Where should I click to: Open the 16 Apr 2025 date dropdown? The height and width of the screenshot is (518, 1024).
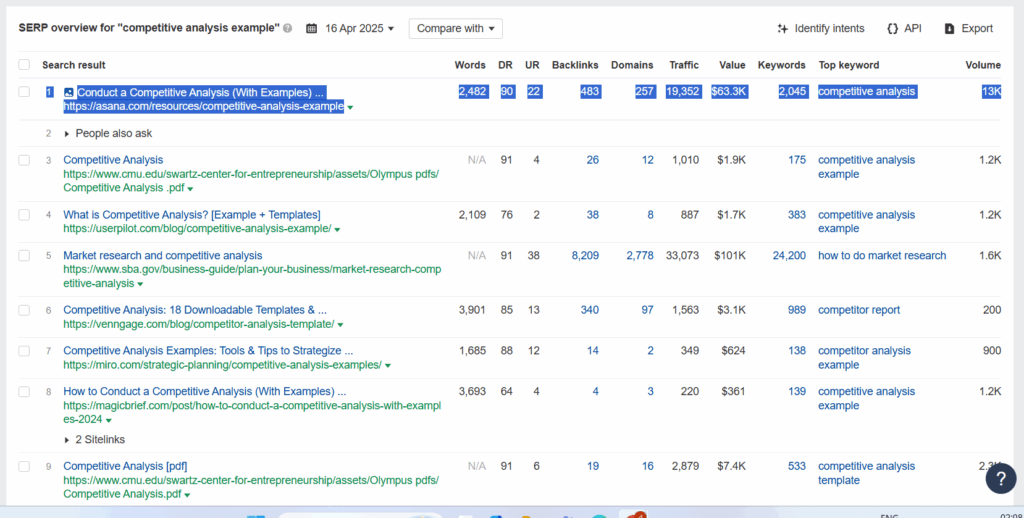tap(360, 29)
